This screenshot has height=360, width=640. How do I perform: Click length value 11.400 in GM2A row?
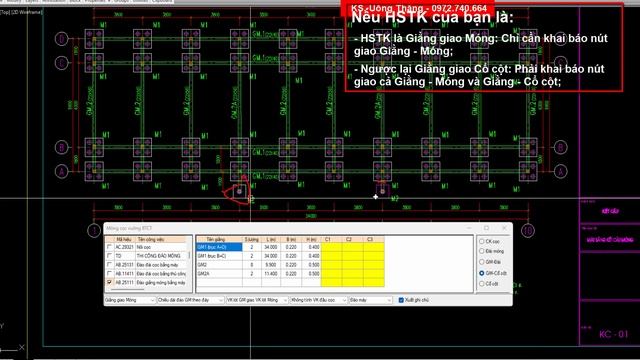pos(271,273)
